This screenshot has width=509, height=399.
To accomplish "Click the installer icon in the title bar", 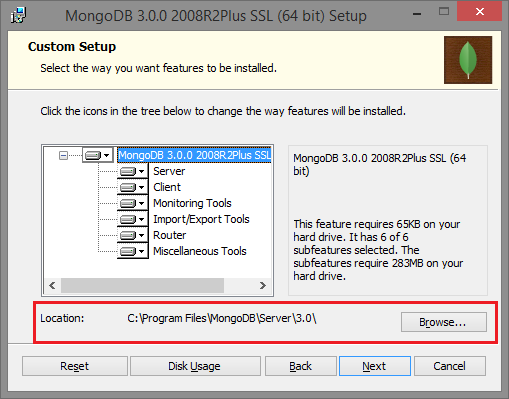I will (x=18, y=15).
